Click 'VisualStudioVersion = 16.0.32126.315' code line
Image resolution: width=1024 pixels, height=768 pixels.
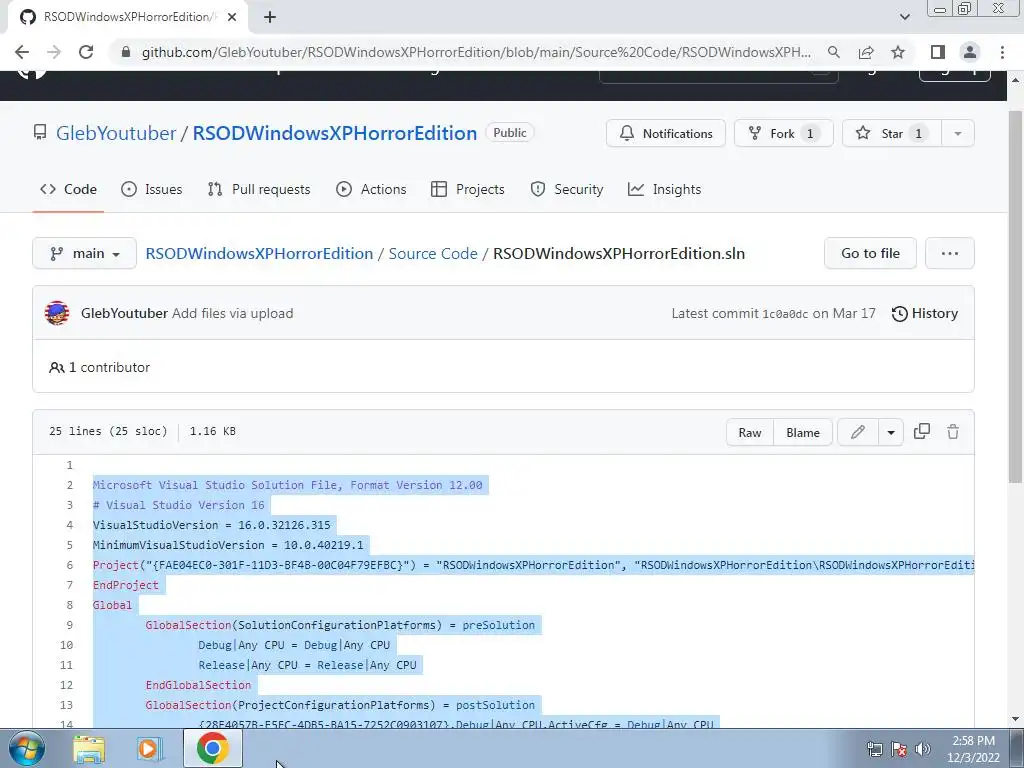click(212, 525)
